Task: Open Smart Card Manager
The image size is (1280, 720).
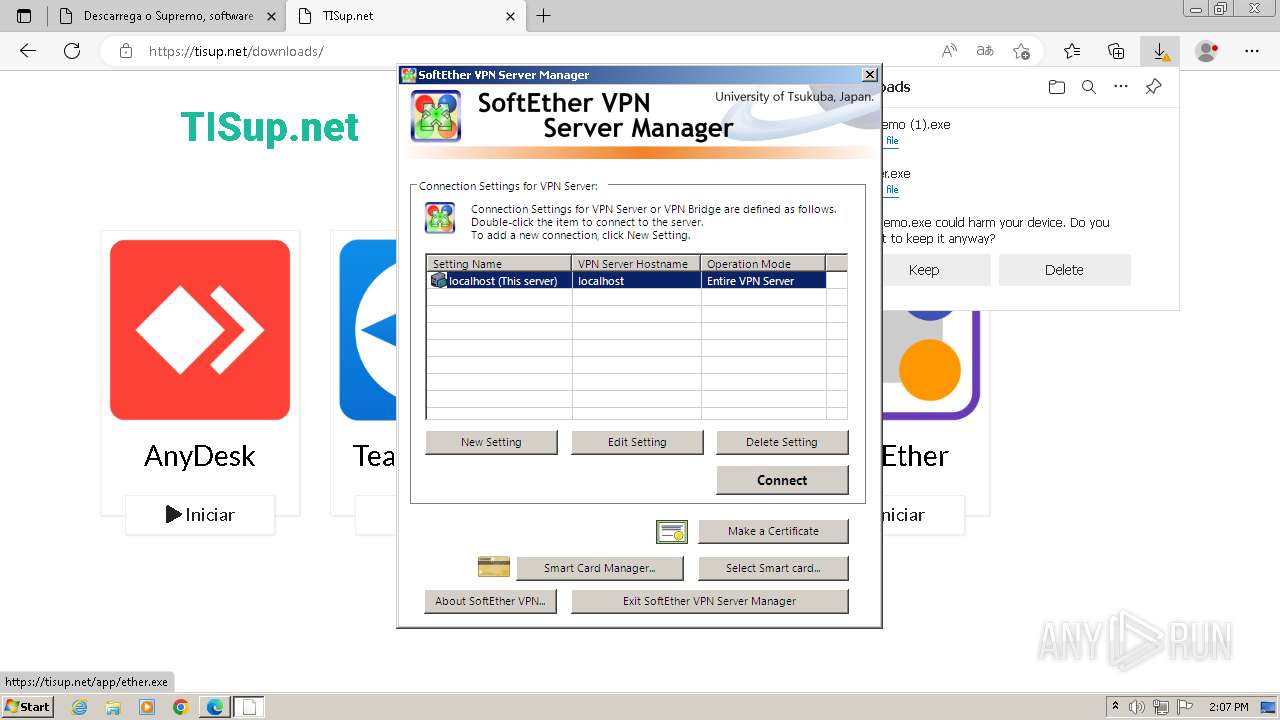Action: [600, 568]
